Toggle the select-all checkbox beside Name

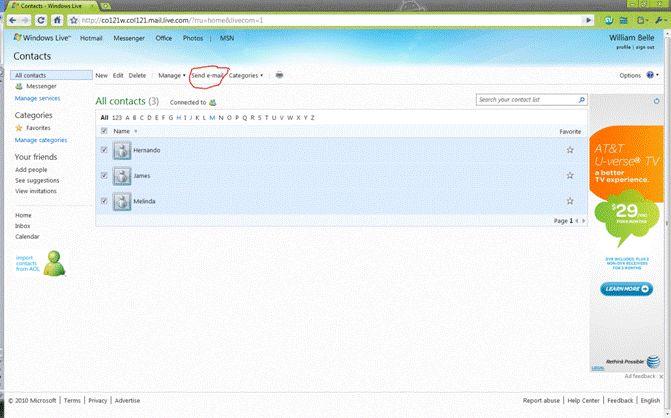105,131
